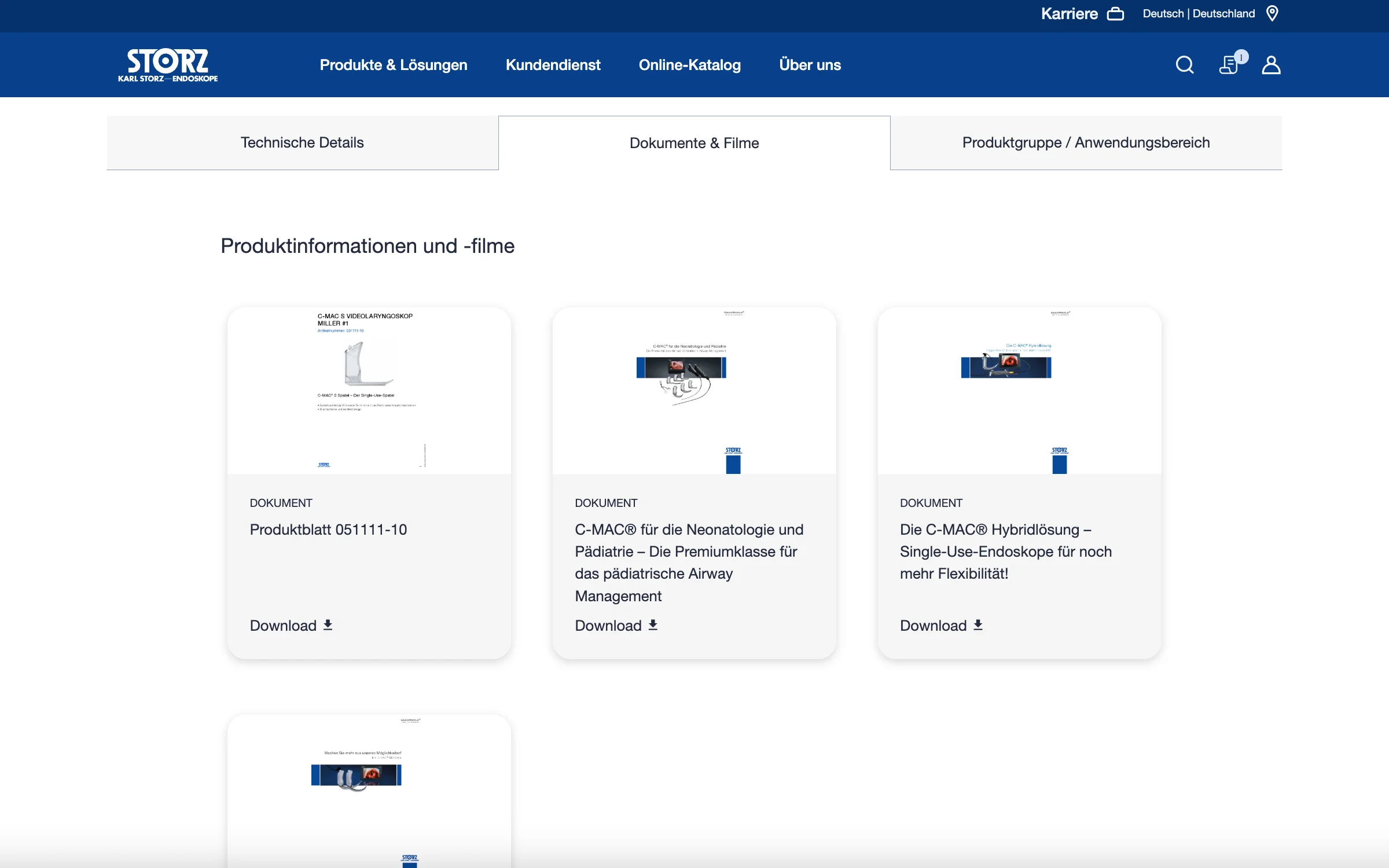Download the C-MAC Hybridlösung document

[x=942, y=626]
